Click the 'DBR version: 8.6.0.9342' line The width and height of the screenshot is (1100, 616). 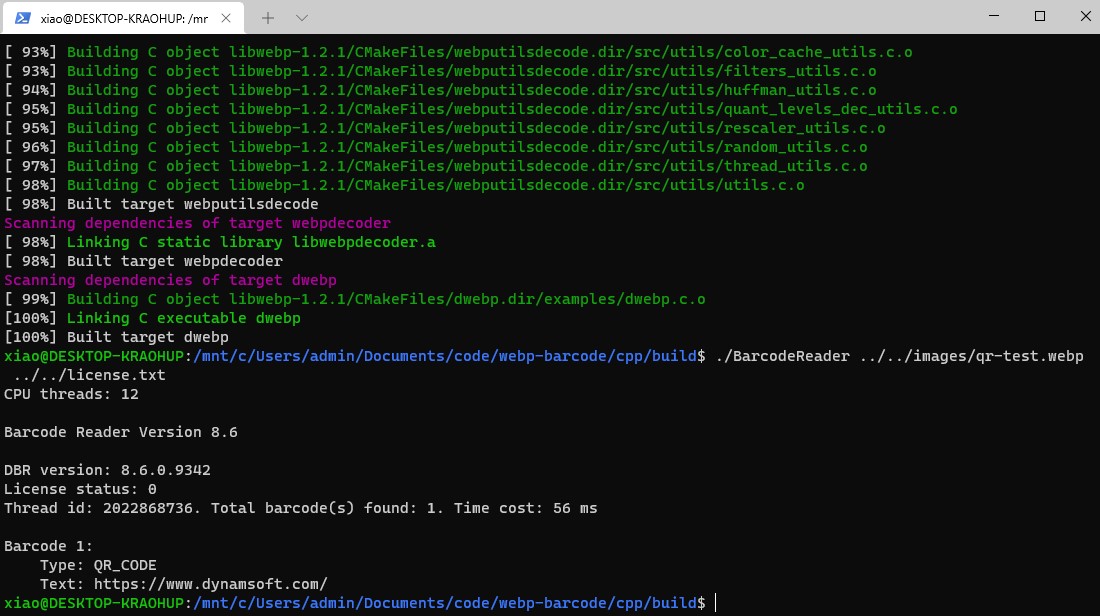coord(107,470)
